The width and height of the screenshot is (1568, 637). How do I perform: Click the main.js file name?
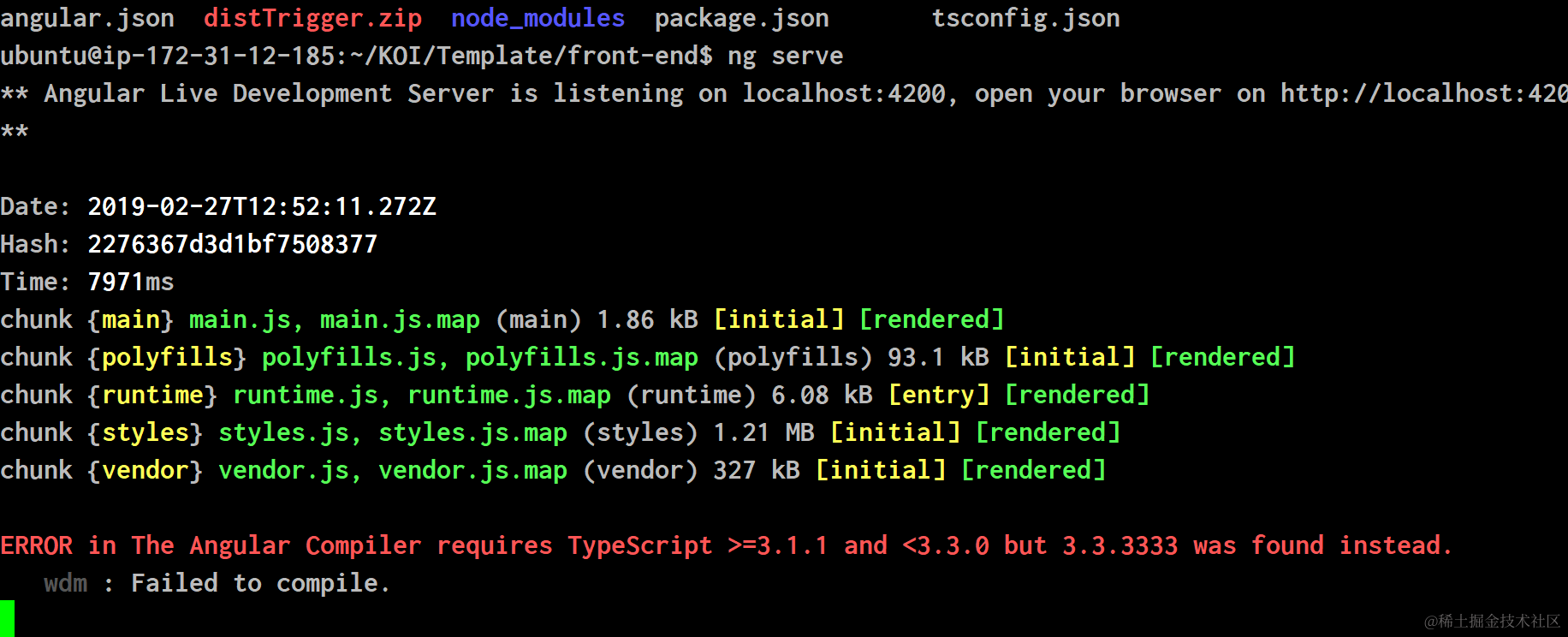(x=240, y=320)
